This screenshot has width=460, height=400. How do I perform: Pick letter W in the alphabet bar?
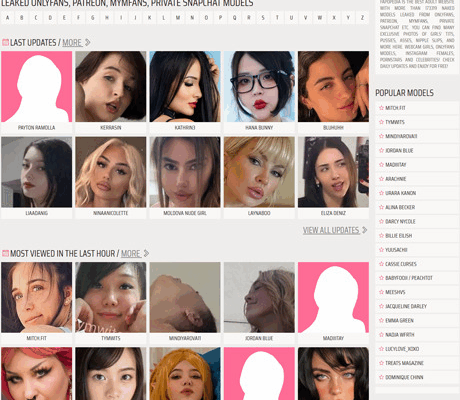tap(320, 18)
